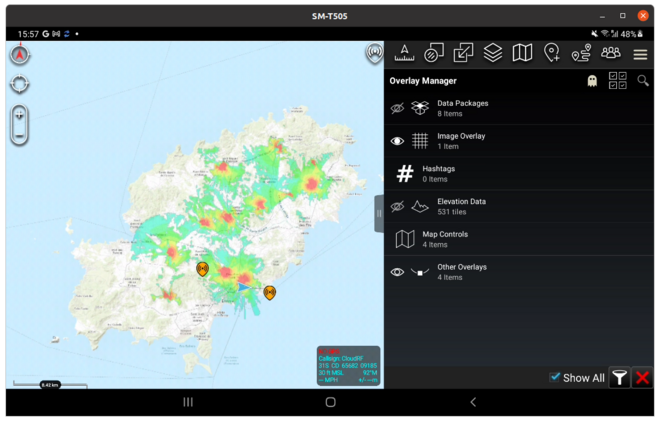Open the route planning tool
Image resolution: width=660 pixels, height=422 pixels.
(x=581, y=53)
